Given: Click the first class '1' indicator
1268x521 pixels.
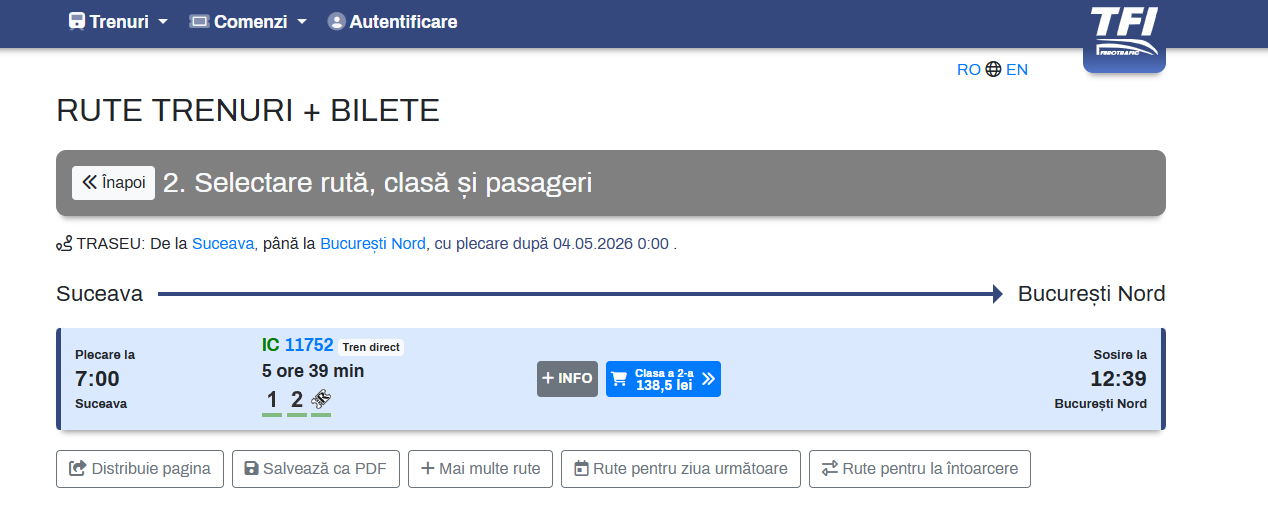Looking at the screenshot, I should pos(272,401).
